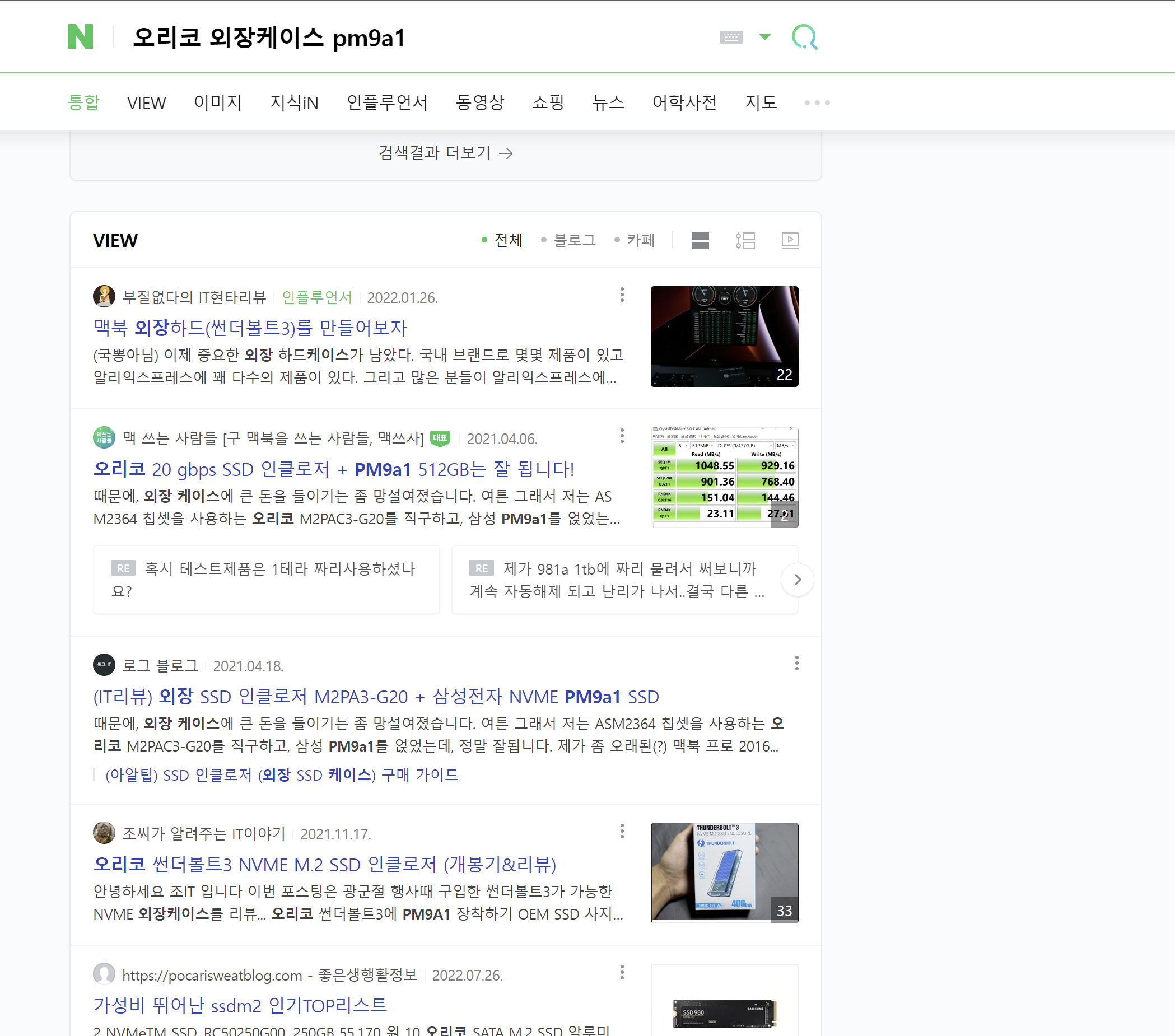The width and height of the screenshot is (1175, 1036).
Task: Open the Thunderbolt 3 enclosure thumbnail
Action: [x=724, y=872]
